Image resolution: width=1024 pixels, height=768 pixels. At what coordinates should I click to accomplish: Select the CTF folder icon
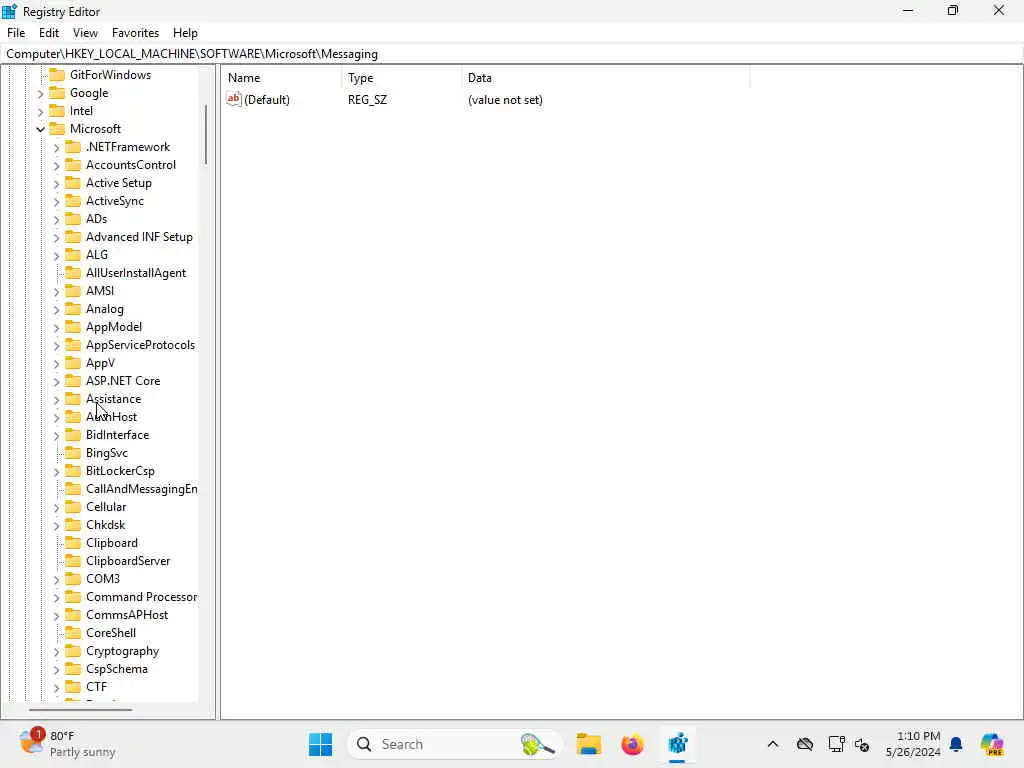point(73,686)
